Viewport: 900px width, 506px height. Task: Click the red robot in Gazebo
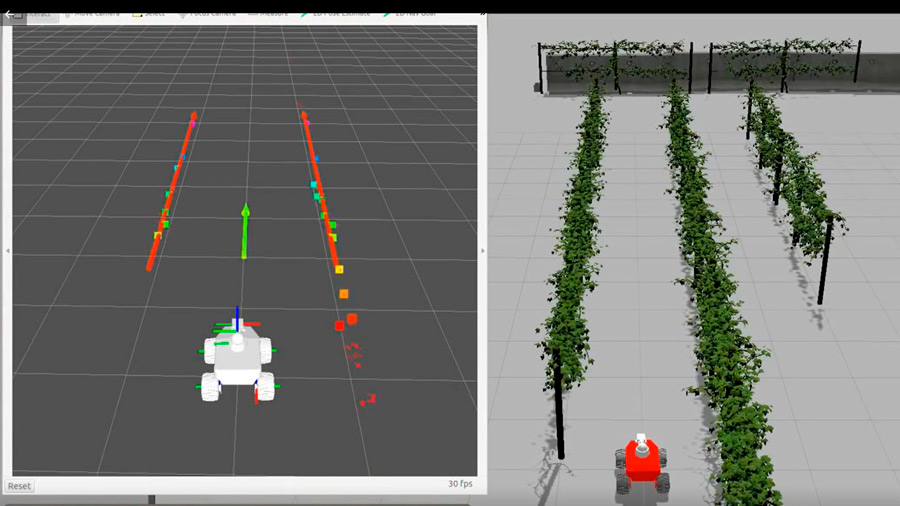642,463
